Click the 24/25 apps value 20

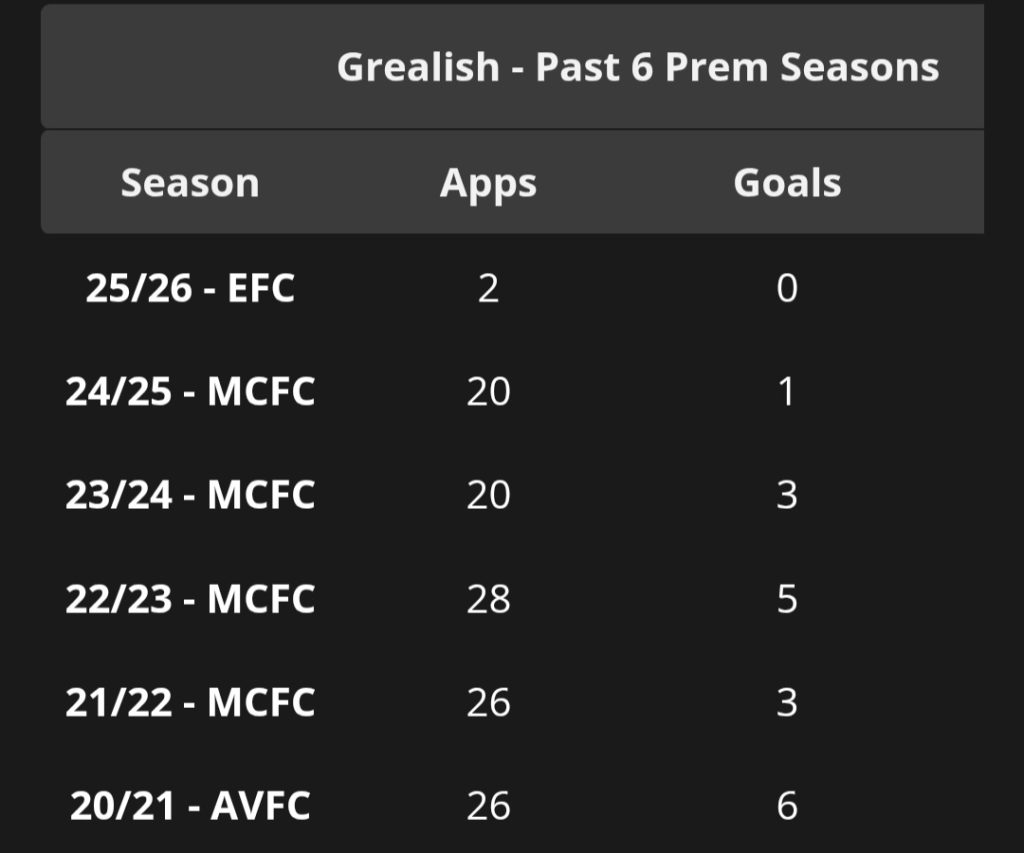[488, 392]
